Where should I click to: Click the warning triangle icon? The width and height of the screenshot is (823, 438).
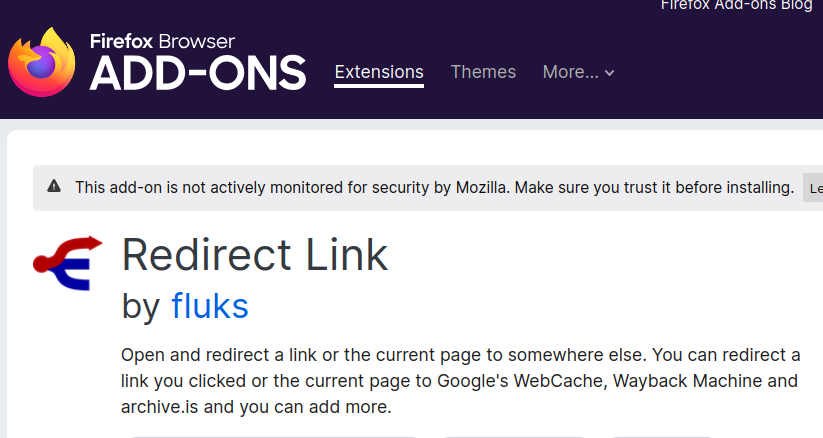click(x=54, y=187)
